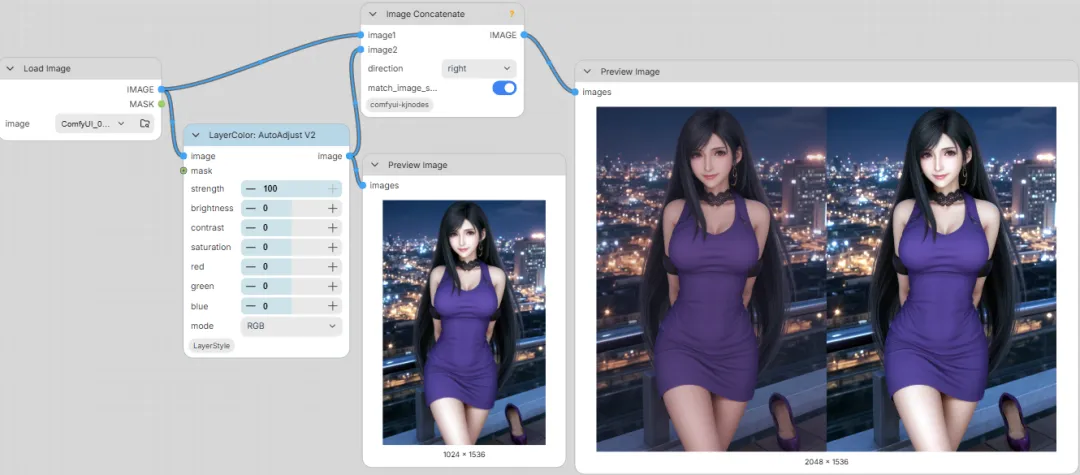
Task: Increase blue with the plus button
Action: (333, 306)
